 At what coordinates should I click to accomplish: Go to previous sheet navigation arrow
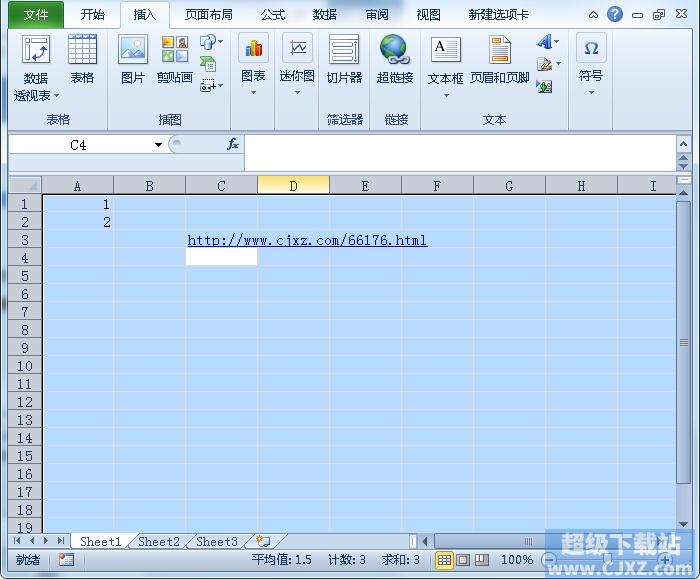point(32,541)
